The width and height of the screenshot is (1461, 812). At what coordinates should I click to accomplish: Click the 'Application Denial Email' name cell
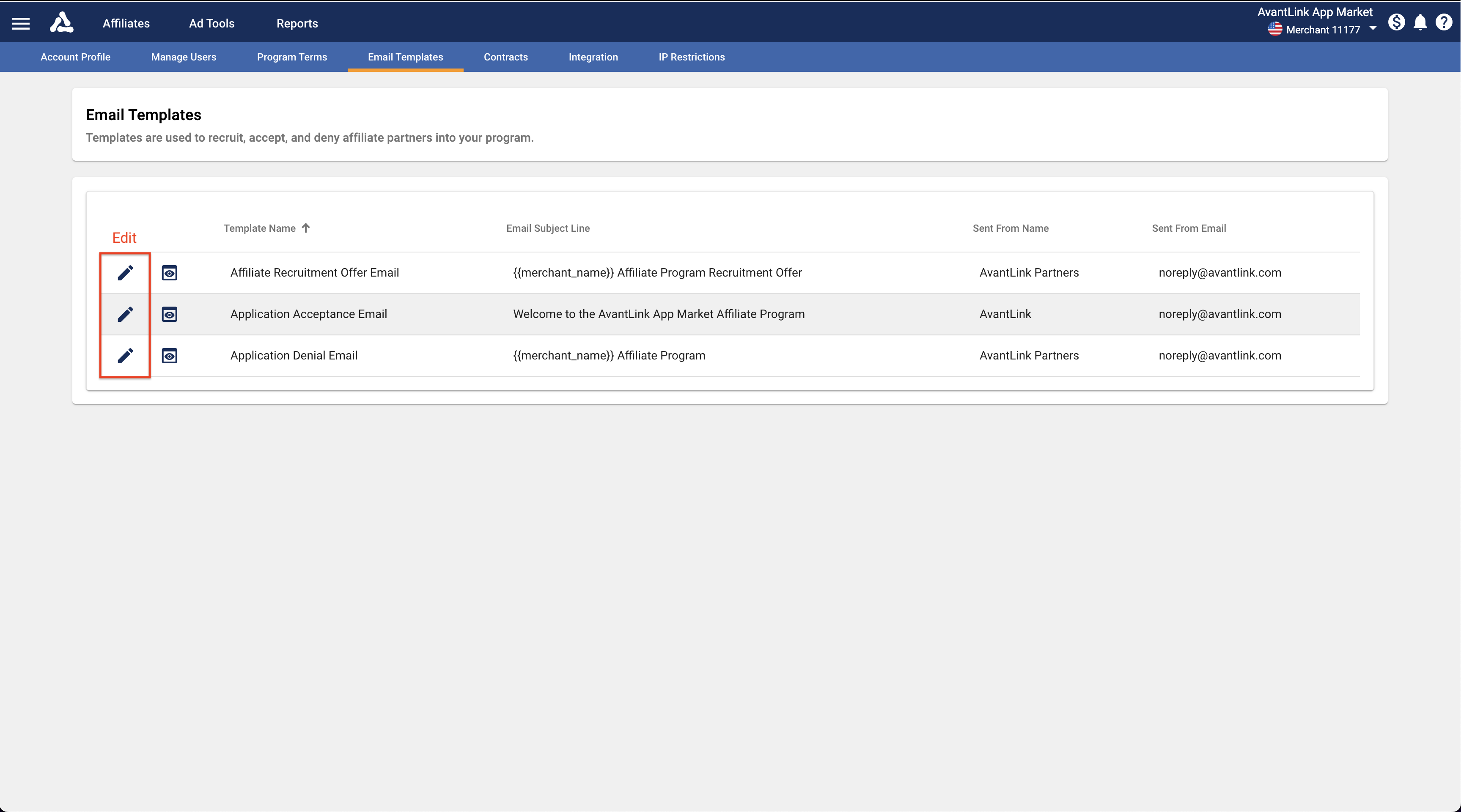pos(294,356)
